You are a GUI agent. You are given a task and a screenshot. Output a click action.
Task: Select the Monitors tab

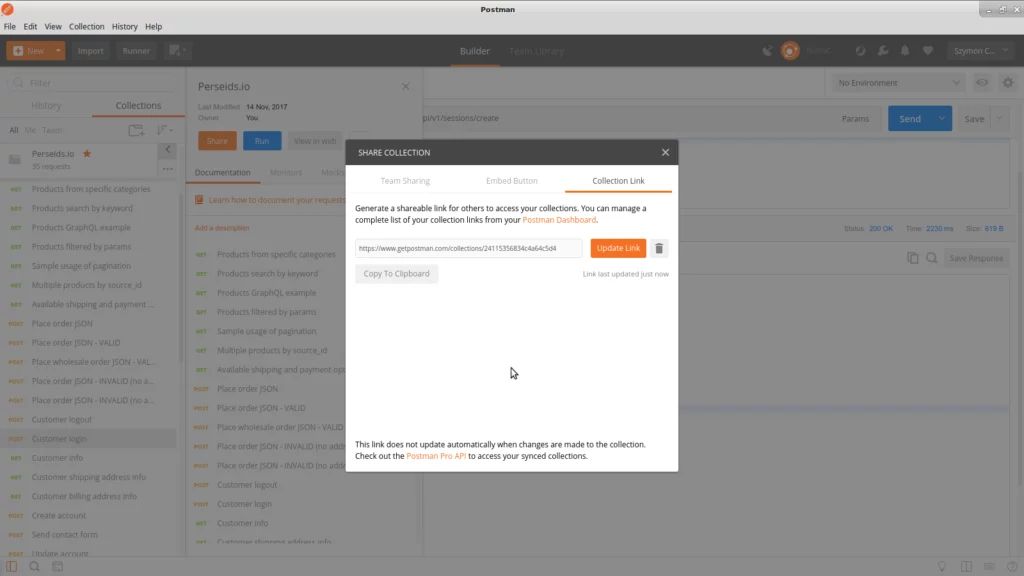point(286,172)
